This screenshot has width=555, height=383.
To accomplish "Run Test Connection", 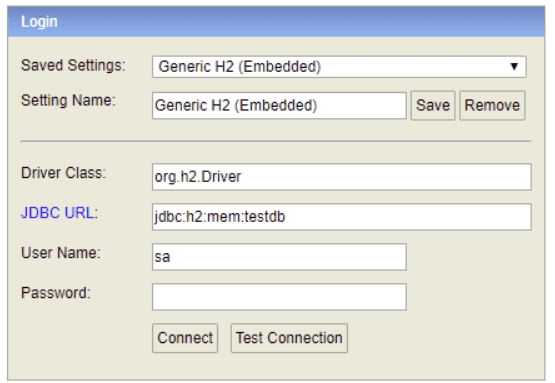I will pyautogui.click(x=289, y=338).
